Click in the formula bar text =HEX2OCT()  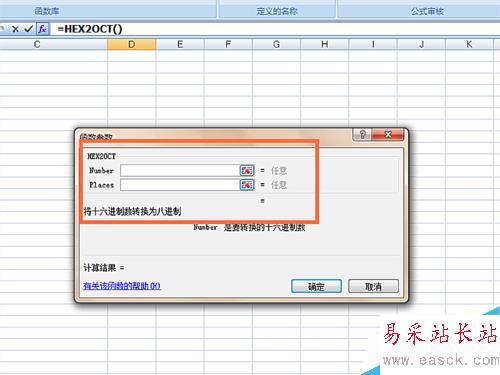[x=90, y=29]
